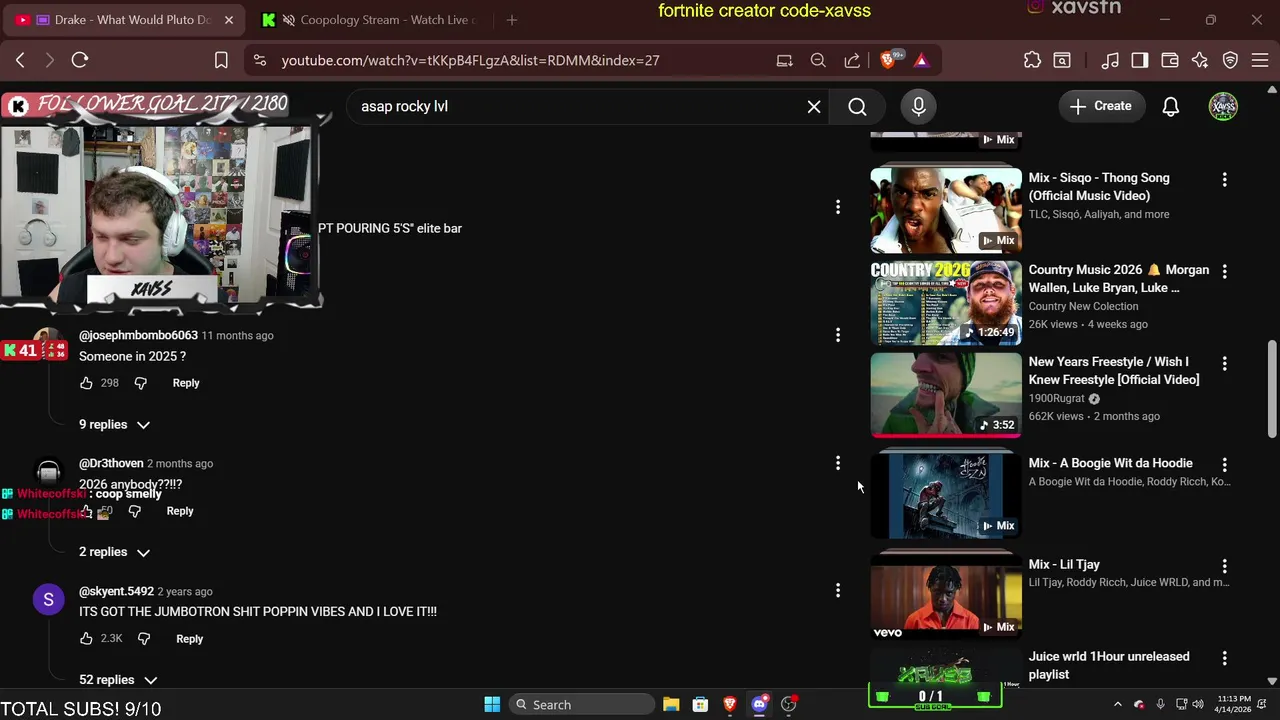This screenshot has width=1280, height=720.
Task: Expand the 52 replies thread
Action: [x=118, y=680]
